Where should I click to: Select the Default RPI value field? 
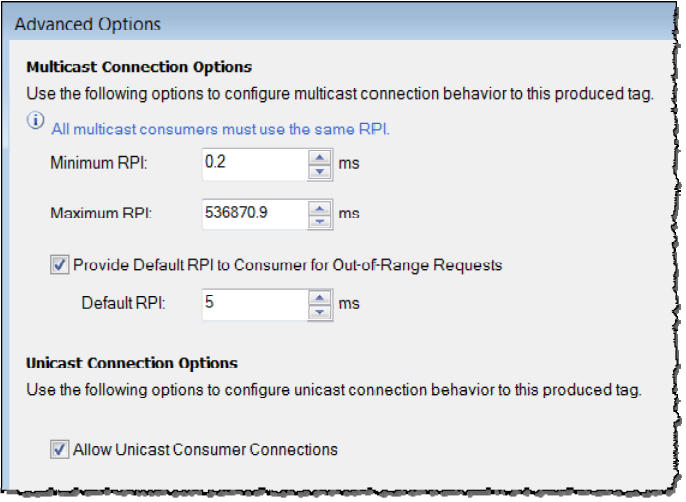tap(255, 305)
